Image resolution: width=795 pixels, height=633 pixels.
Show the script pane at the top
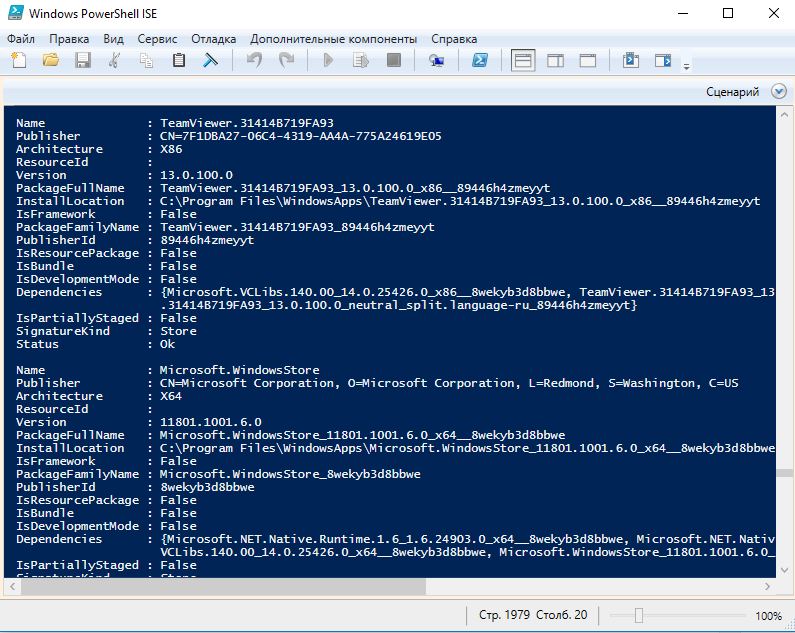click(523, 61)
